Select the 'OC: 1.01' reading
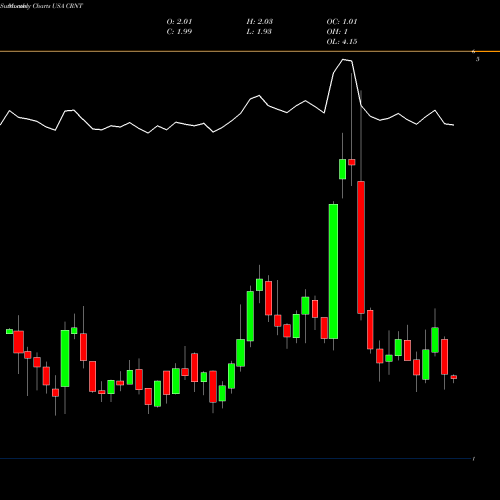Image resolution: width=500 pixels, height=500 pixels. tap(342, 21)
